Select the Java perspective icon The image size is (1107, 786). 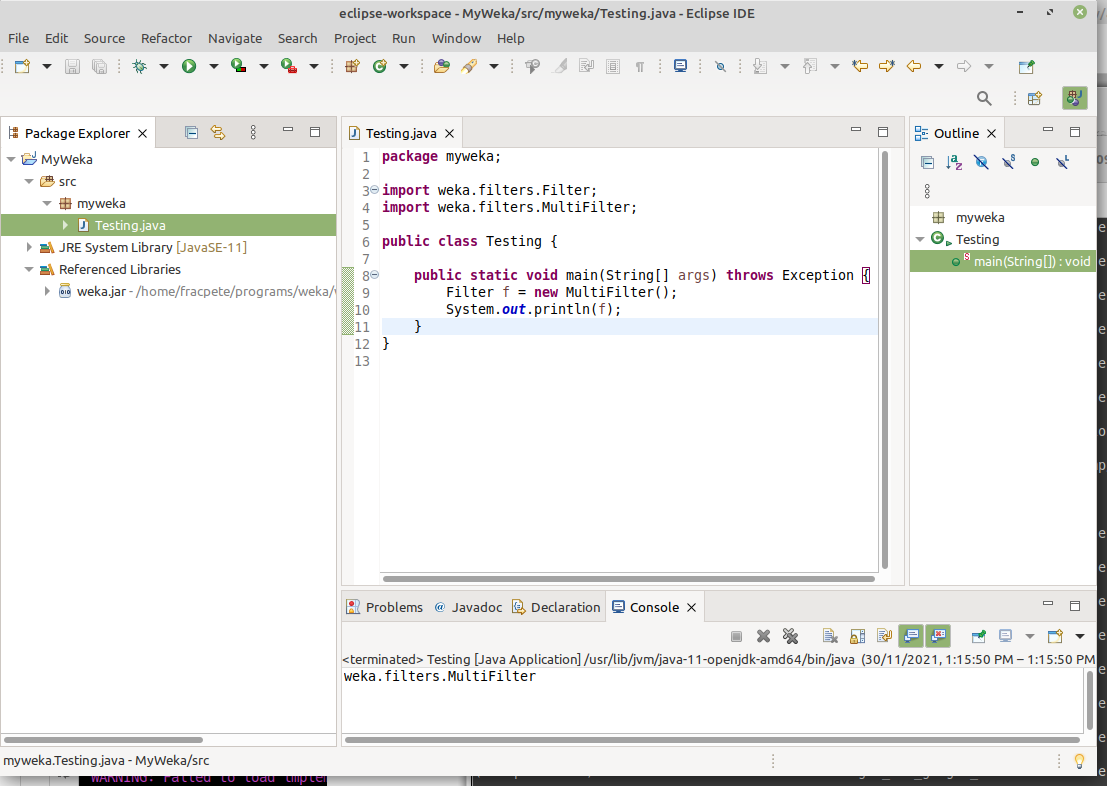1075,98
